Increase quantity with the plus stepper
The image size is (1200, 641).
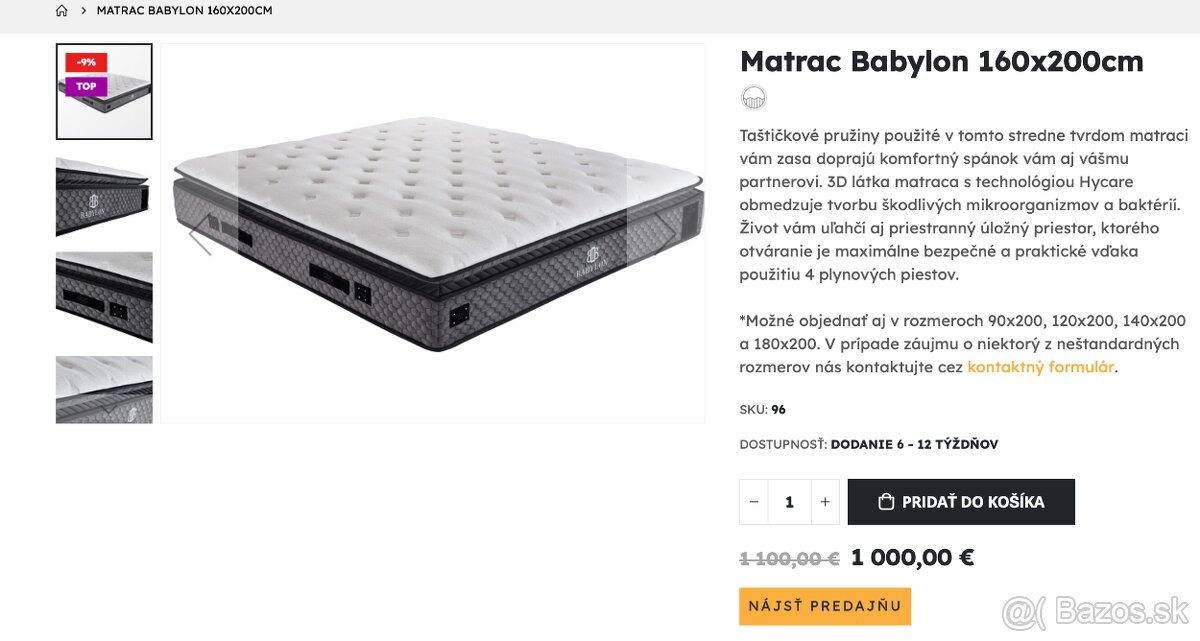823,501
